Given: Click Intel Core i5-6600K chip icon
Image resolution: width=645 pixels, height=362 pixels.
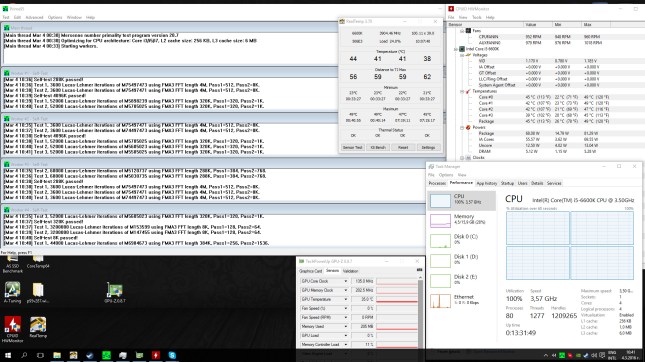Looking at the screenshot, I should click(x=462, y=49).
